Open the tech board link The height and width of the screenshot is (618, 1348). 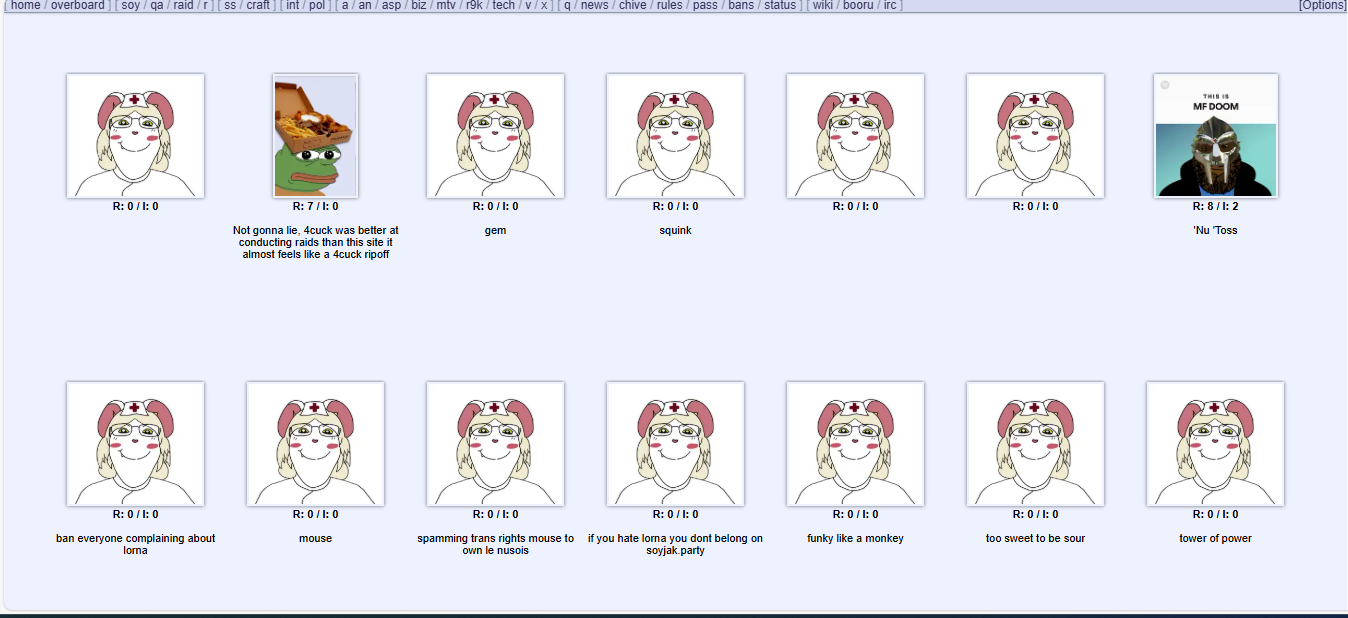tap(504, 5)
